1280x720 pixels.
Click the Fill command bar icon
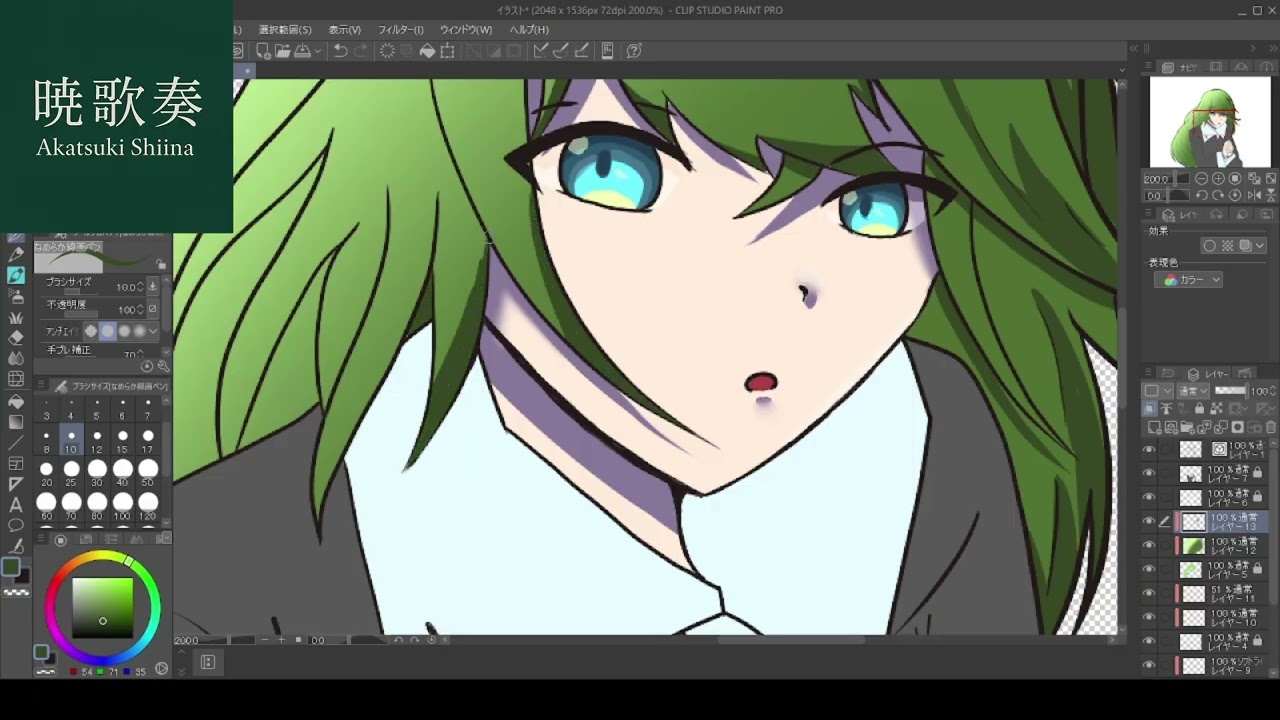point(427,51)
